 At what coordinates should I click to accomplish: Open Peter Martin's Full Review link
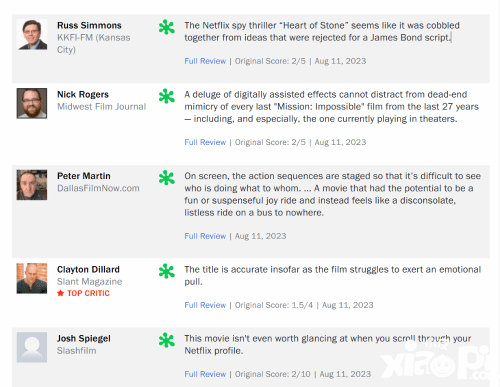point(205,236)
